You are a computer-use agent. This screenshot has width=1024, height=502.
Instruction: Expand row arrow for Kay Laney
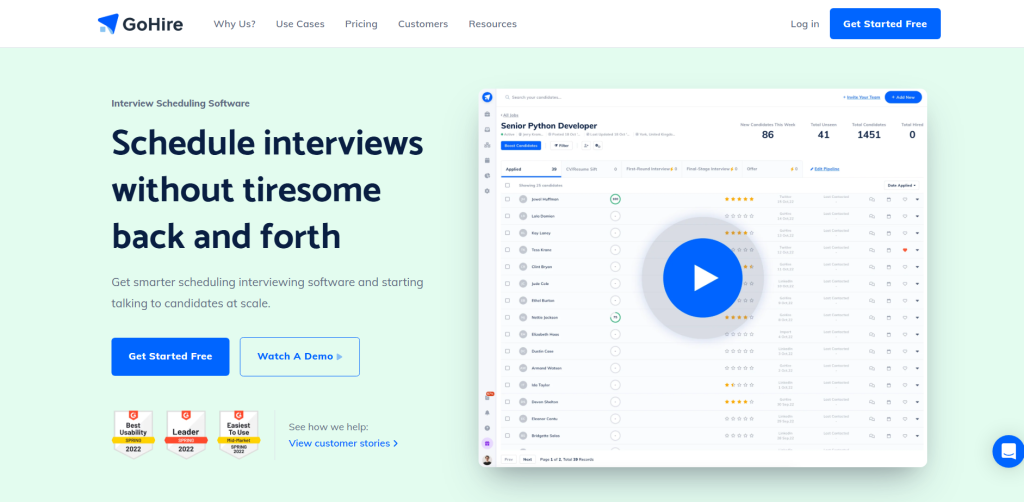click(x=917, y=233)
